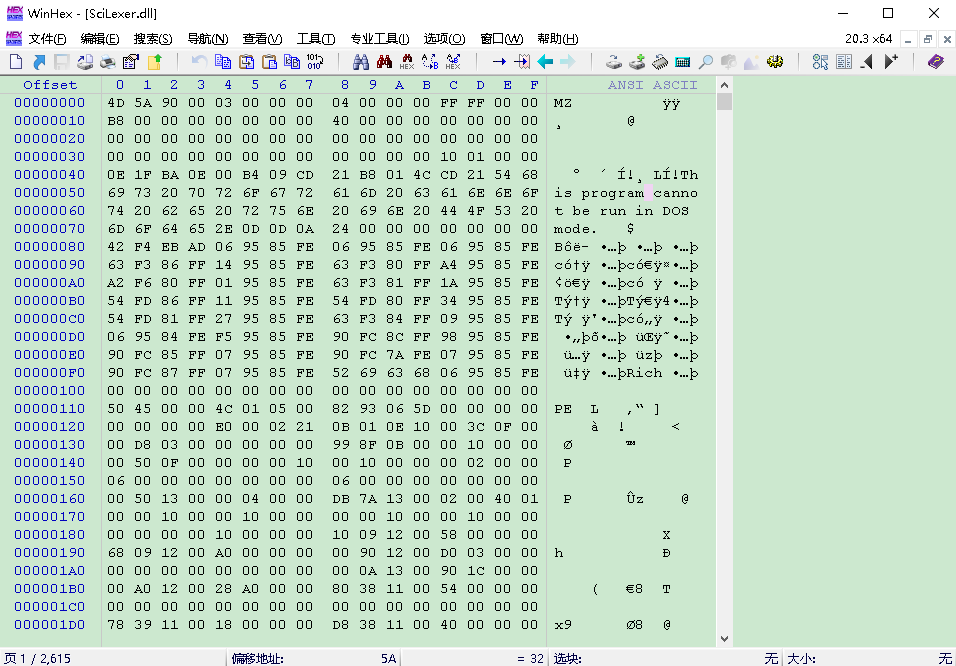Open the 窗口(W) menu
The width and height of the screenshot is (956, 666).
pos(502,39)
